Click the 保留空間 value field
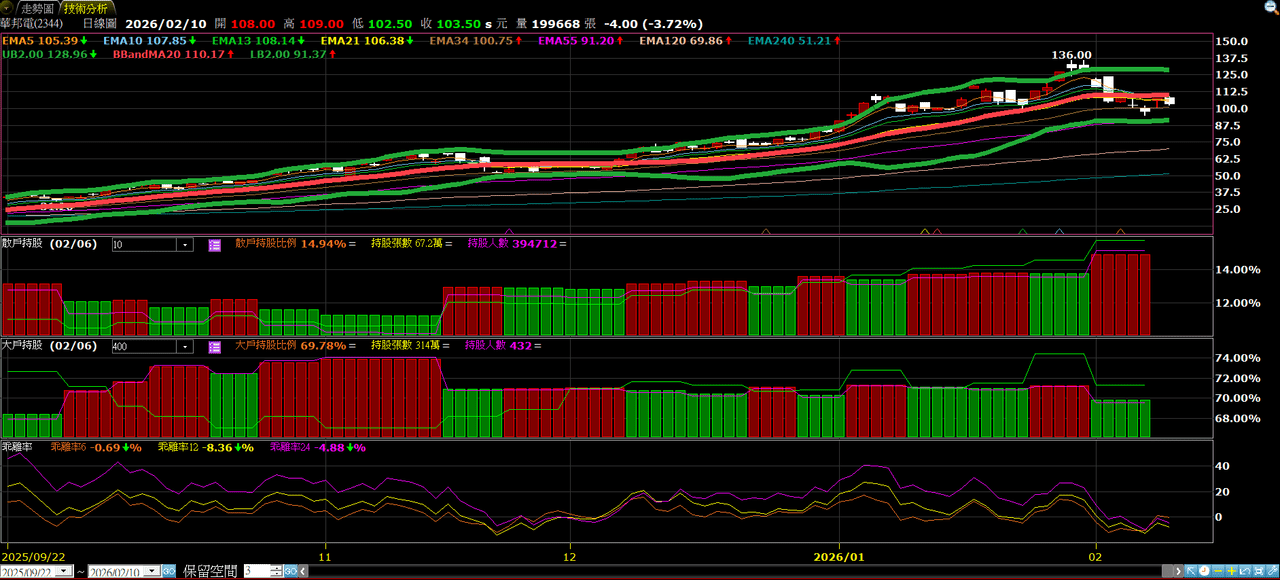This screenshot has width=1280, height=580. (257, 571)
